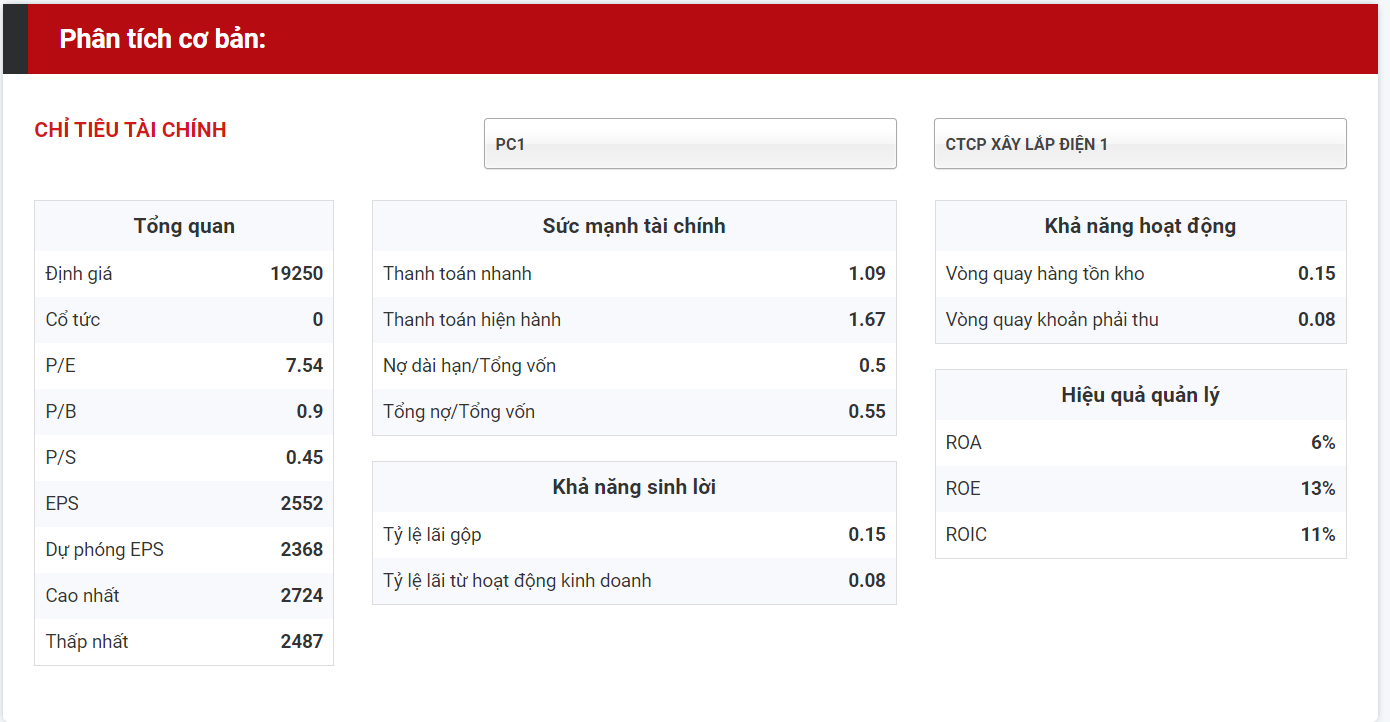Select the Nợ dài hạn/Tổng vốn value 0.5
Screen dimensions: 1390x722
pyautogui.click(x=872, y=366)
